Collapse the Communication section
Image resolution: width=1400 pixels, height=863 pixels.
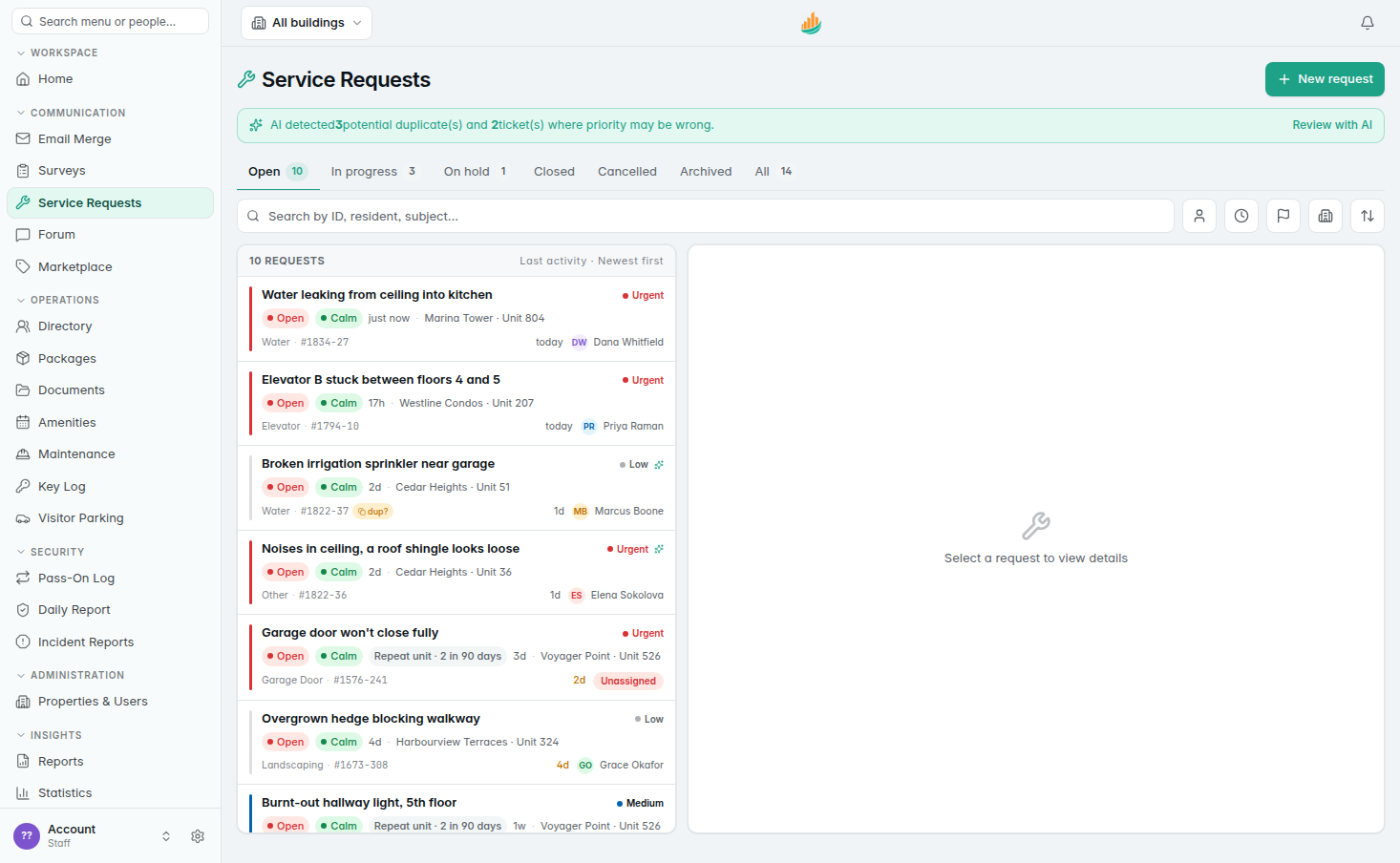point(71,113)
